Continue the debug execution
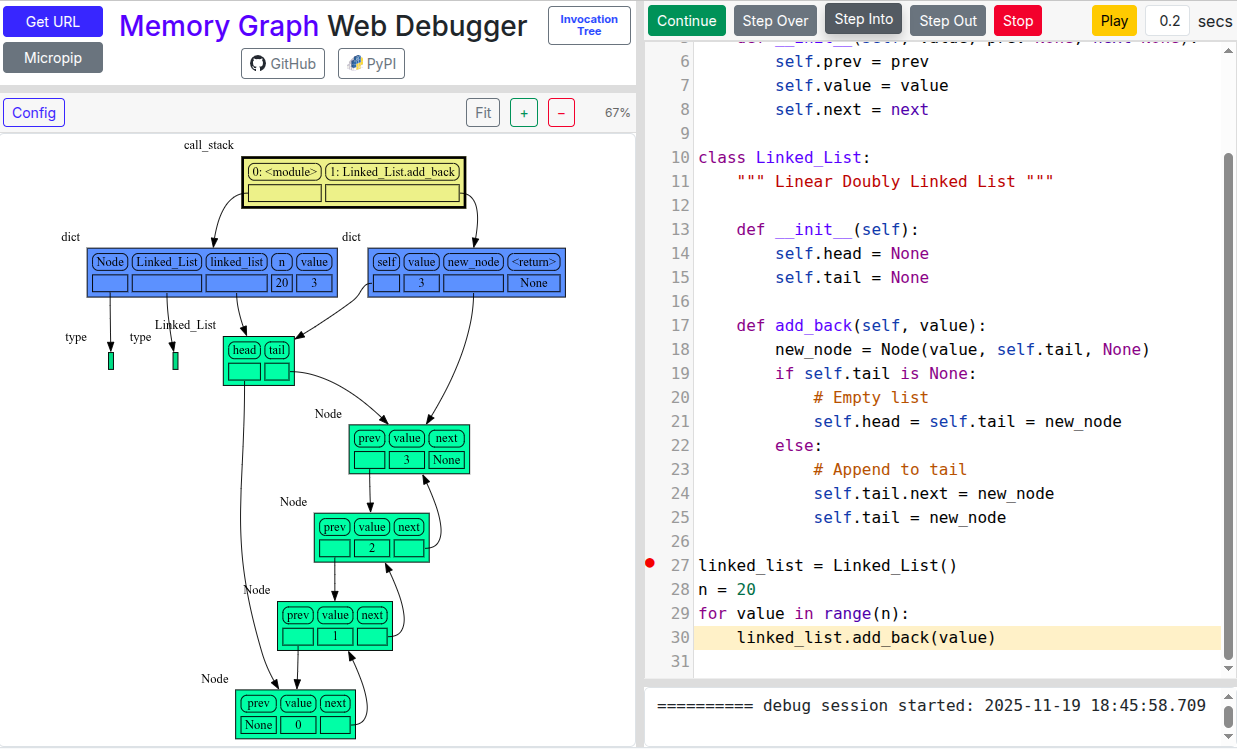The image size is (1237, 749). point(686,21)
